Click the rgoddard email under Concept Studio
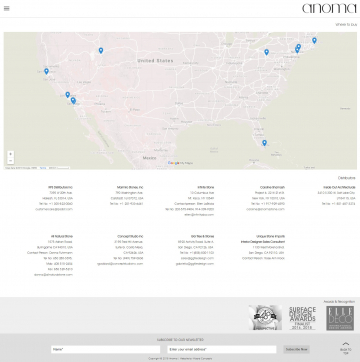The image size is (360, 362). click(x=120, y=263)
